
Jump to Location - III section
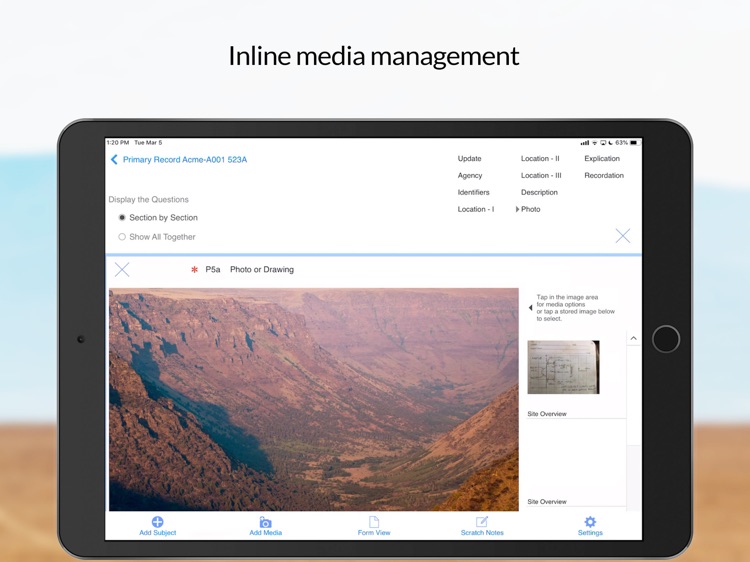click(x=541, y=176)
